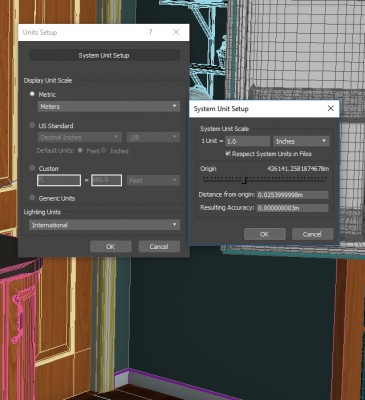Toggle Respect System Units in Files checkbox
This screenshot has height=400, width=365.
pyautogui.click(x=228, y=154)
